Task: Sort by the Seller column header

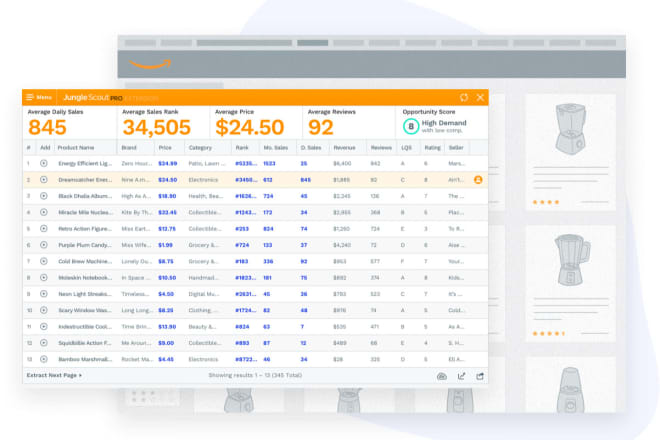Action: click(456, 148)
